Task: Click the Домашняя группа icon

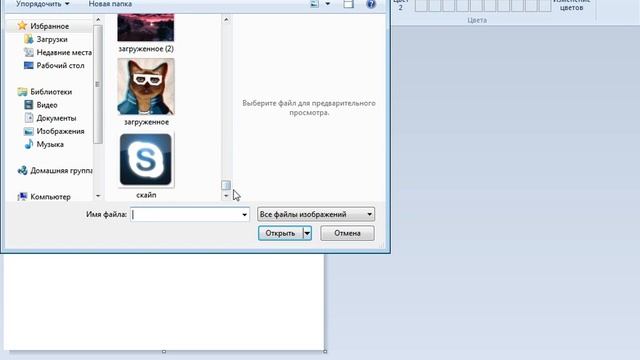Action: click(22, 171)
